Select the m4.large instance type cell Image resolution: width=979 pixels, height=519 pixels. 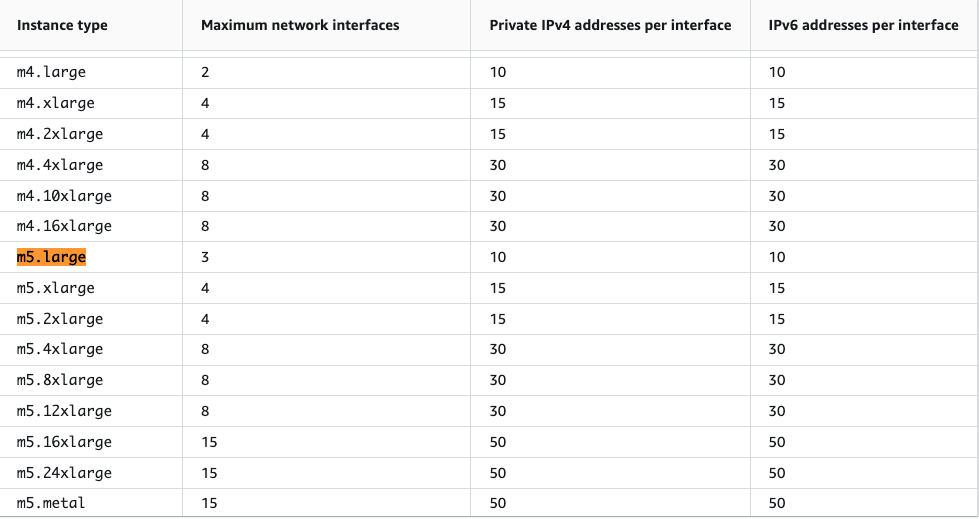(x=51, y=72)
